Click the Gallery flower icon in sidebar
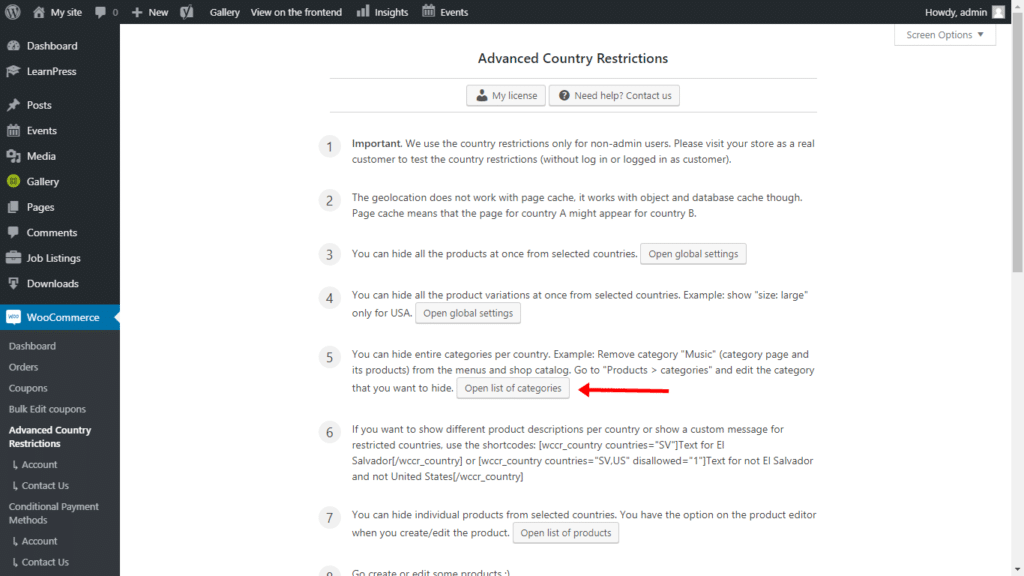Viewport: 1024px width, 576px height. coord(14,181)
